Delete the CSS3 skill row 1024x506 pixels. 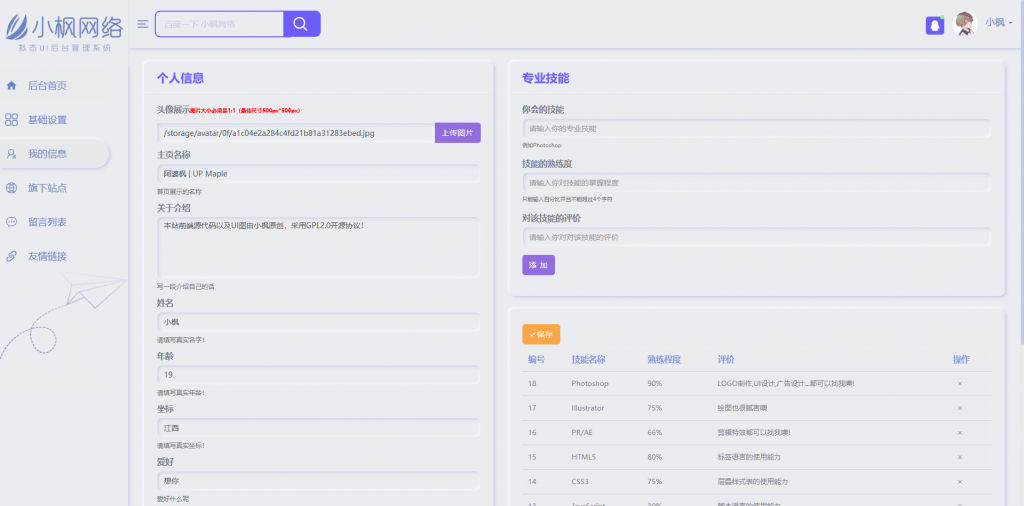click(x=959, y=482)
